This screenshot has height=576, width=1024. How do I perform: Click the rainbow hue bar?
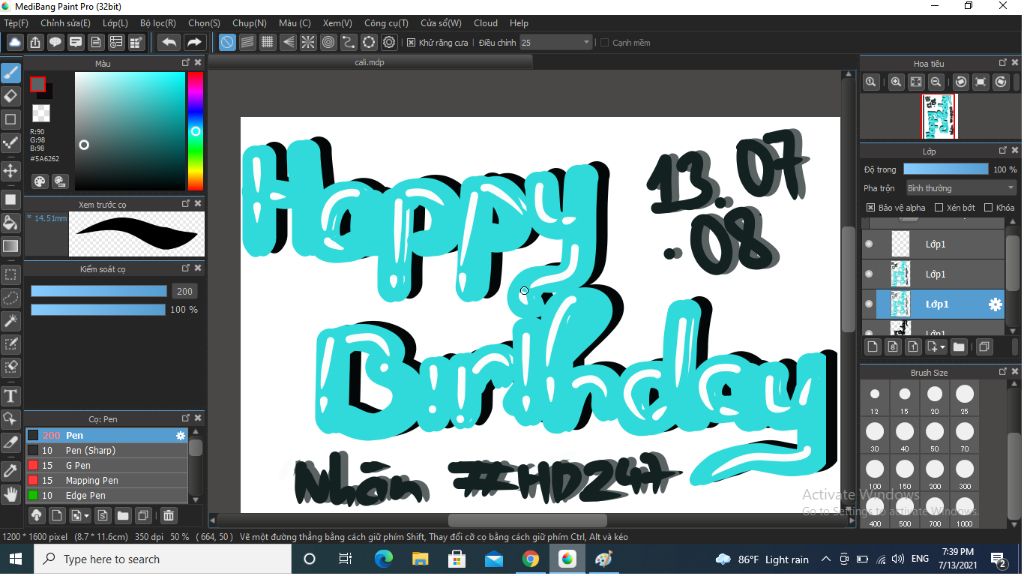coord(195,131)
